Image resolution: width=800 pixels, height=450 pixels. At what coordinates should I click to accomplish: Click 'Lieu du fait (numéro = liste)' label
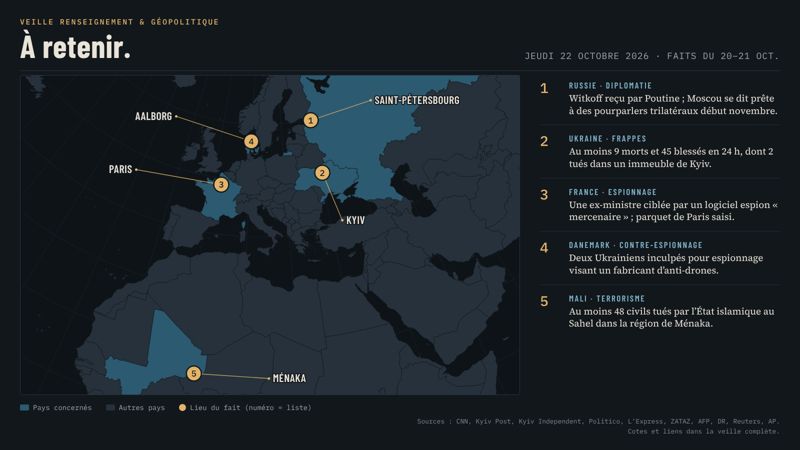click(x=251, y=408)
